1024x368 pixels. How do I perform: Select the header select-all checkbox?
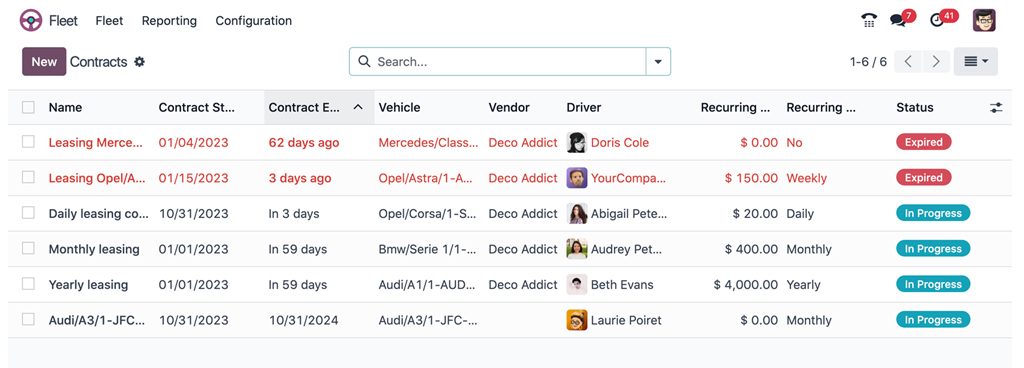pyautogui.click(x=28, y=108)
